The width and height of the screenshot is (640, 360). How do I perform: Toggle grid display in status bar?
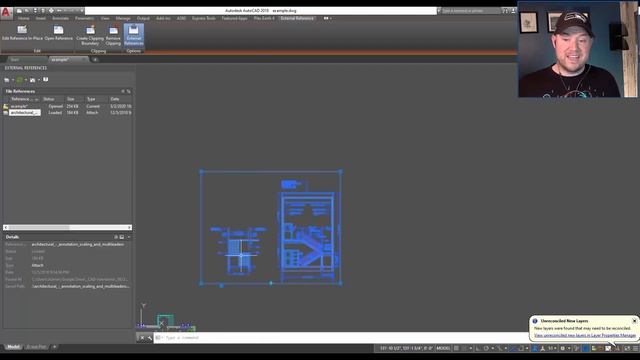coord(456,348)
